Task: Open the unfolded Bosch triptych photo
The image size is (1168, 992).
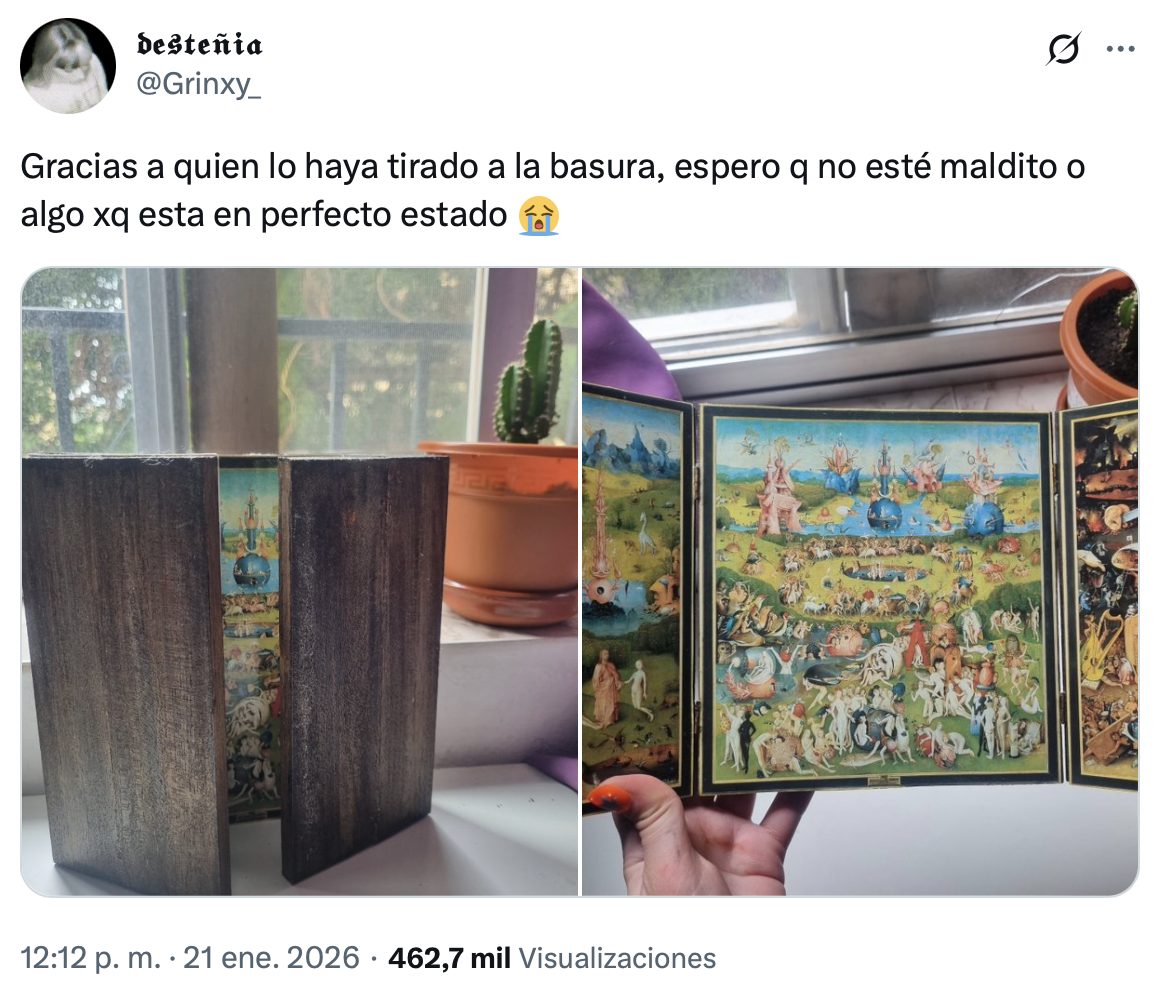Action: (860, 581)
